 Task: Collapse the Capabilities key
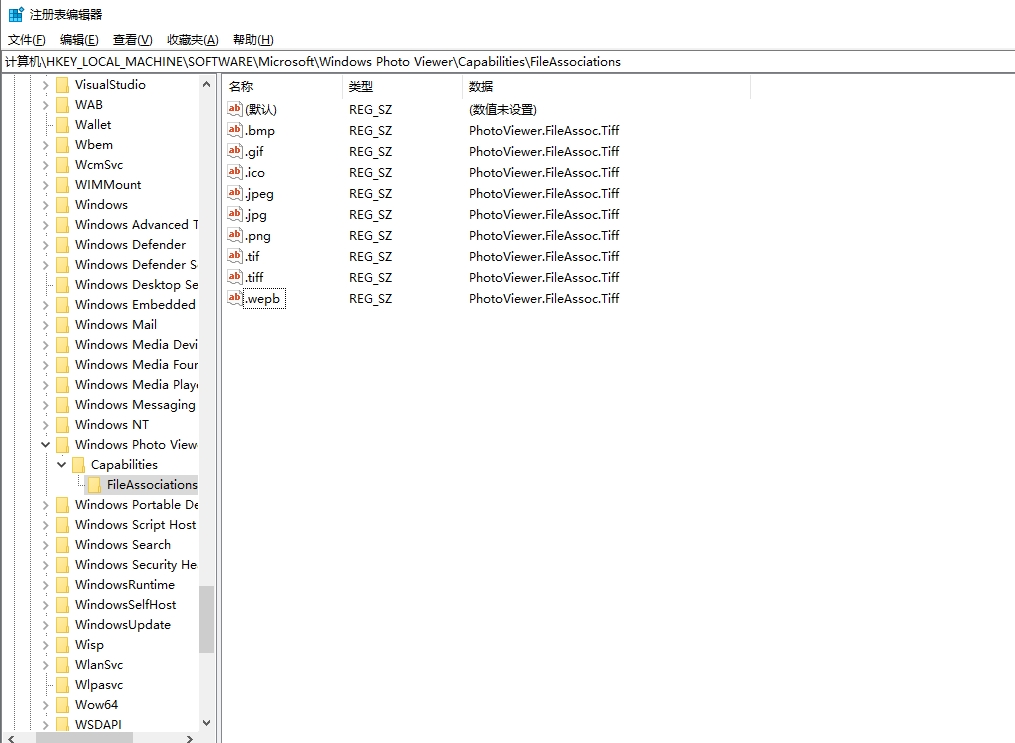(61, 465)
